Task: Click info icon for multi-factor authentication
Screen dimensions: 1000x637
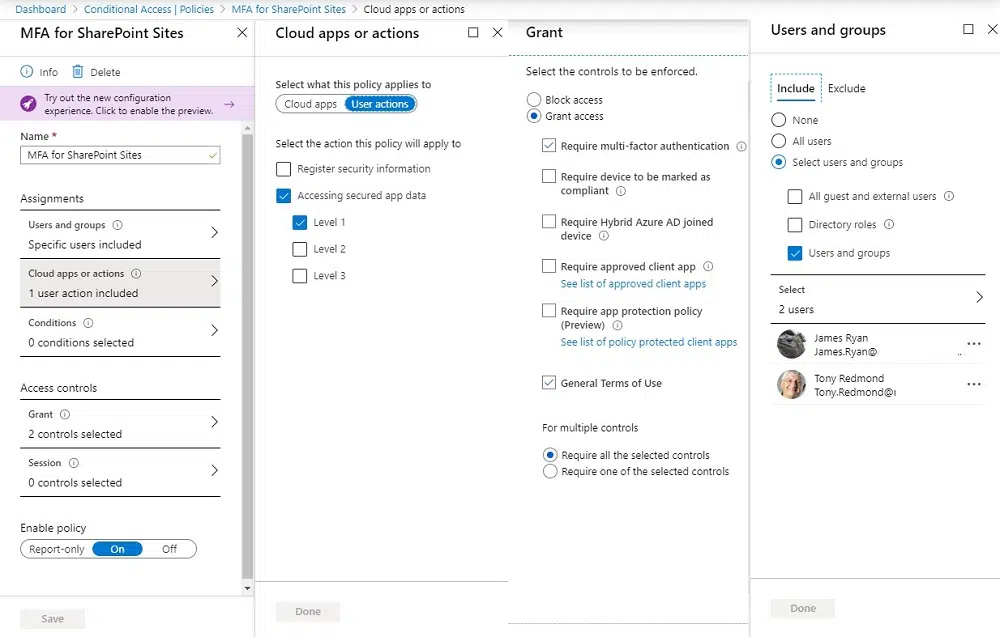Action: (741, 146)
